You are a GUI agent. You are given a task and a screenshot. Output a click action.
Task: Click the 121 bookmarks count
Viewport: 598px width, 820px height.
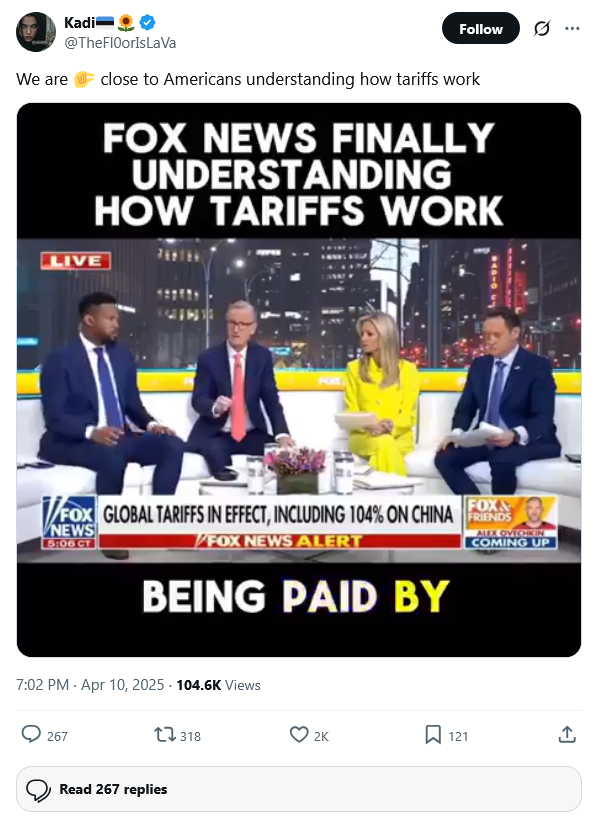[458, 736]
